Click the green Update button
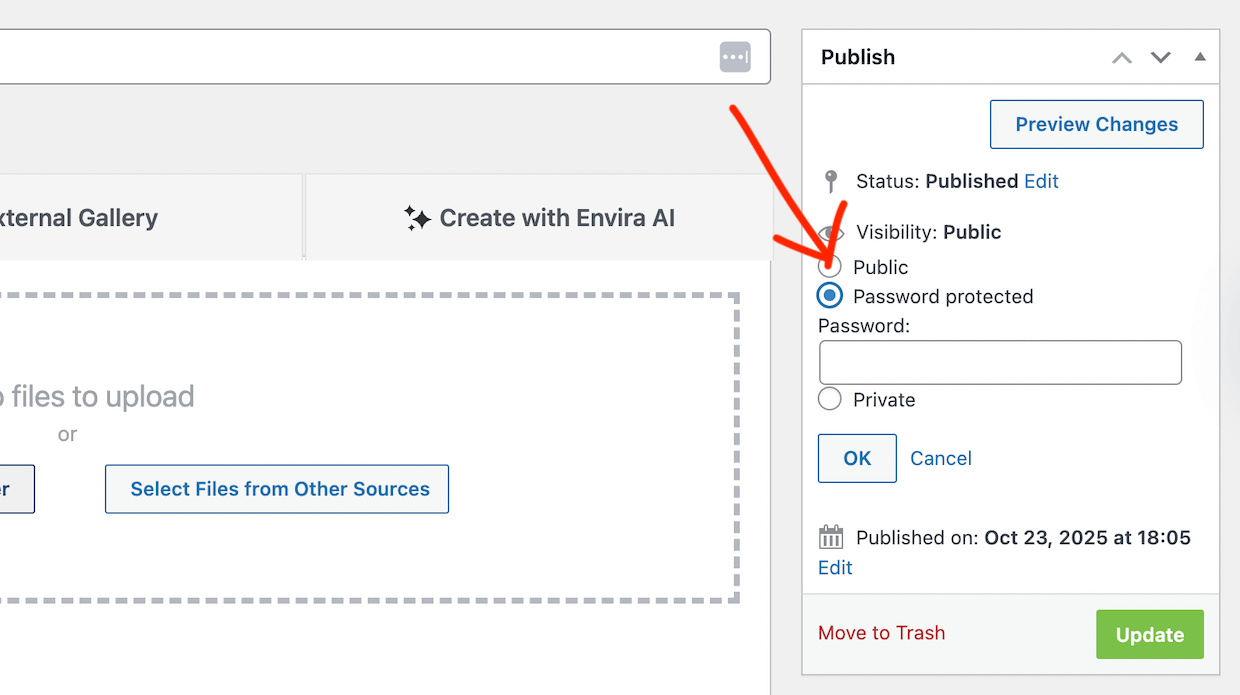1240x695 pixels. 1150,635
